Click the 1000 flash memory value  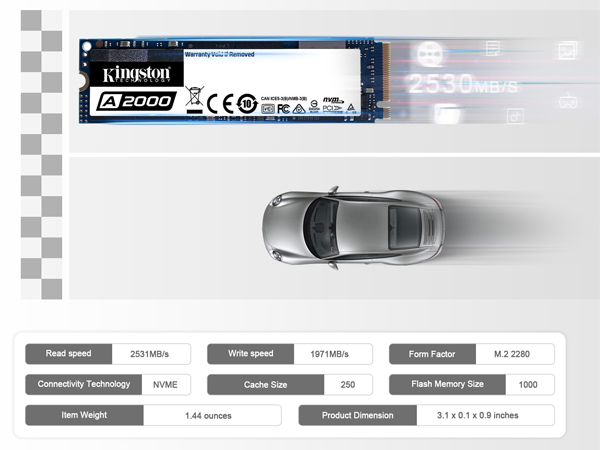pyautogui.click(x=528, y=385)
